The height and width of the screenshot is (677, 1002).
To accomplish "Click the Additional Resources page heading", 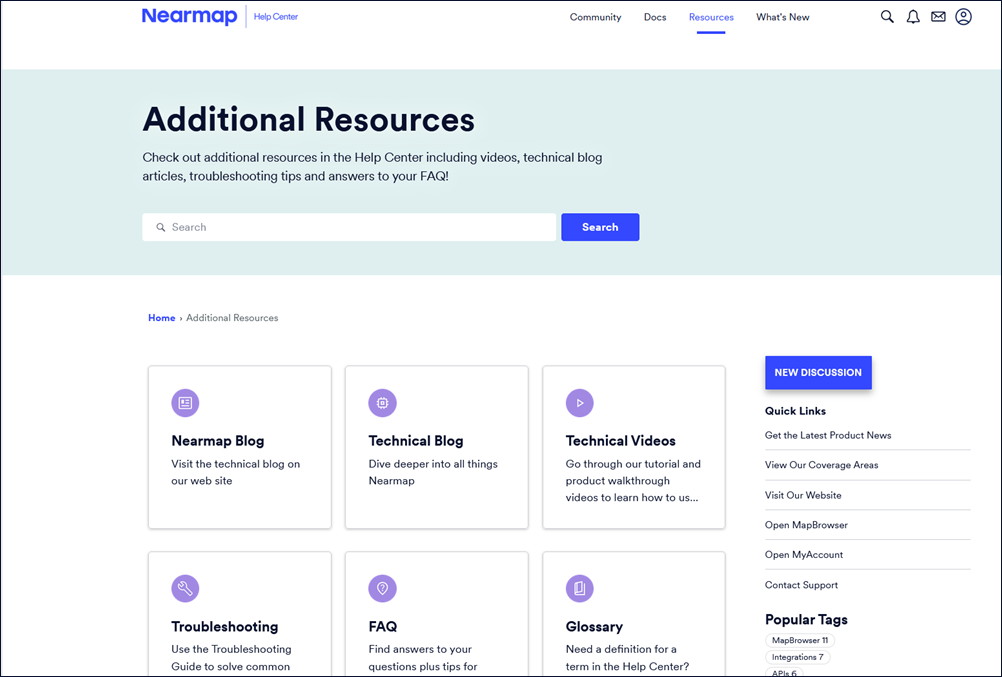I will (309, 120).
